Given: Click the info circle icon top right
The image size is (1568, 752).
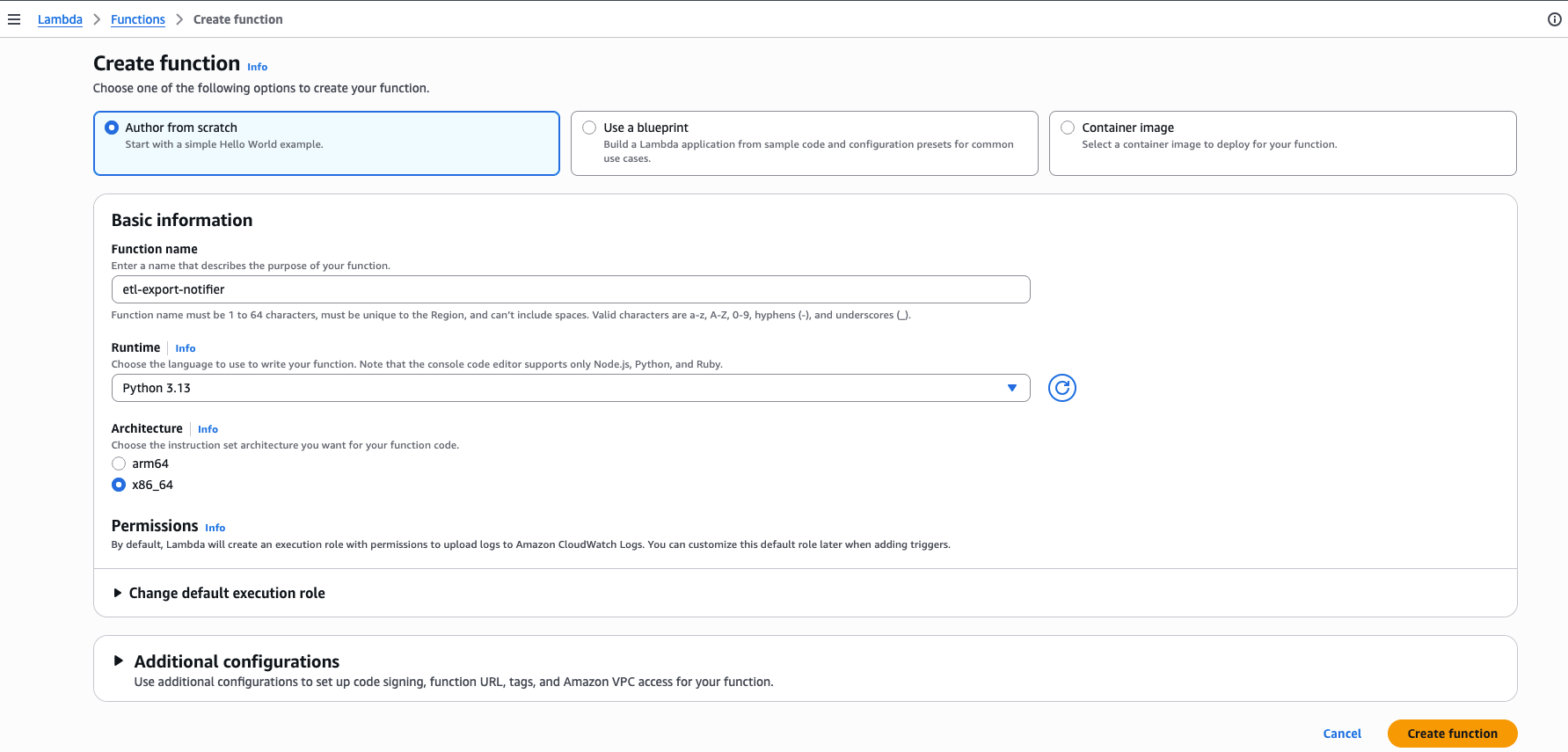Looking at the screenshot, I should pos(1554,19).
